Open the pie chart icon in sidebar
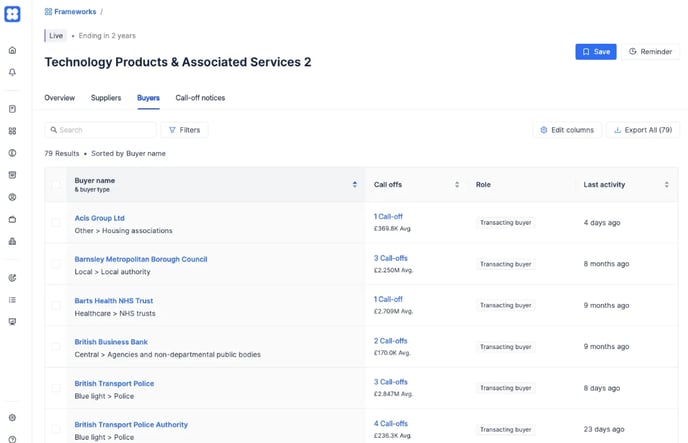Image resolution: width=688 pixels, height=443 pixels. coord(12,278)
